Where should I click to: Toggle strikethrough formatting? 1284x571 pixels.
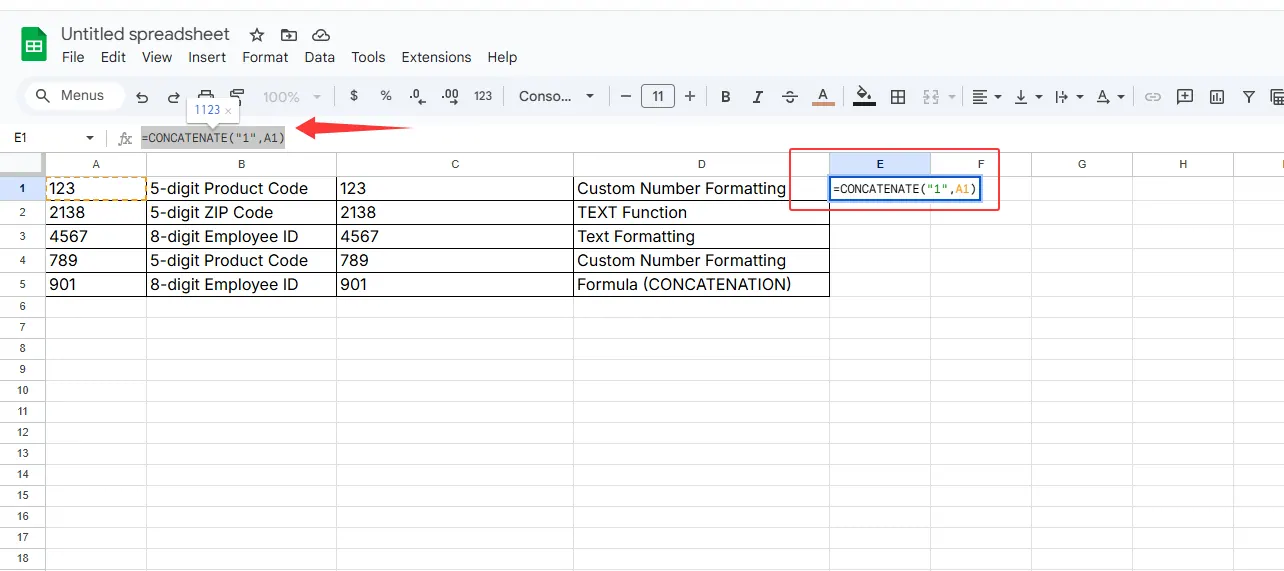pyautogui.click(x=790, y=97)
